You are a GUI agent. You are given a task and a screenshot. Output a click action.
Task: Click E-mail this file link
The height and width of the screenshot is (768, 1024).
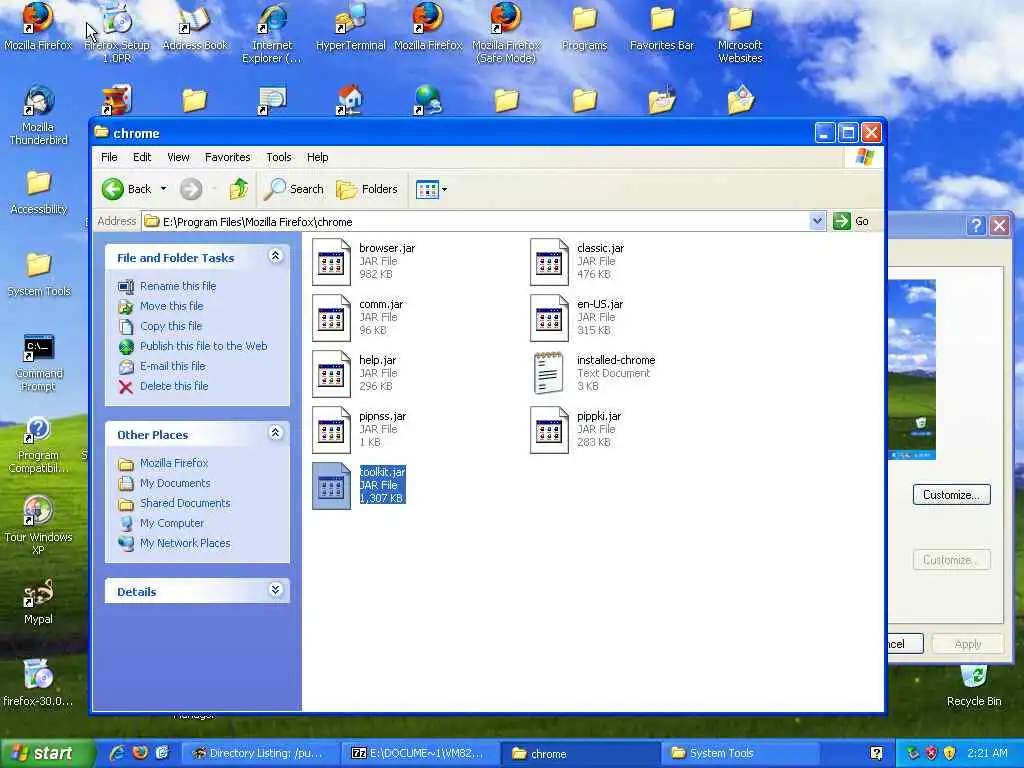(172, 366)
